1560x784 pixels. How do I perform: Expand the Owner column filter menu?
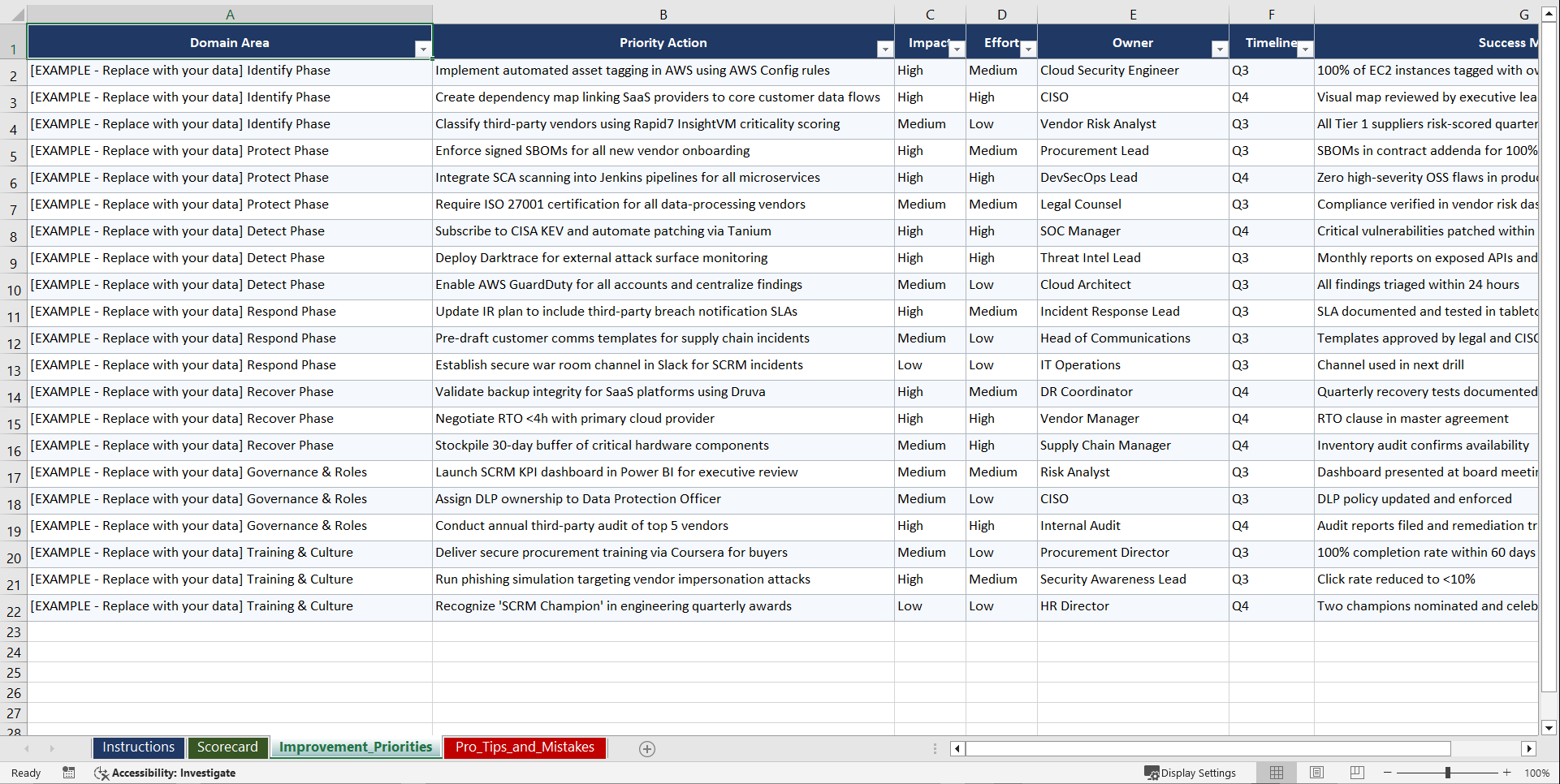pos(1220,49)
